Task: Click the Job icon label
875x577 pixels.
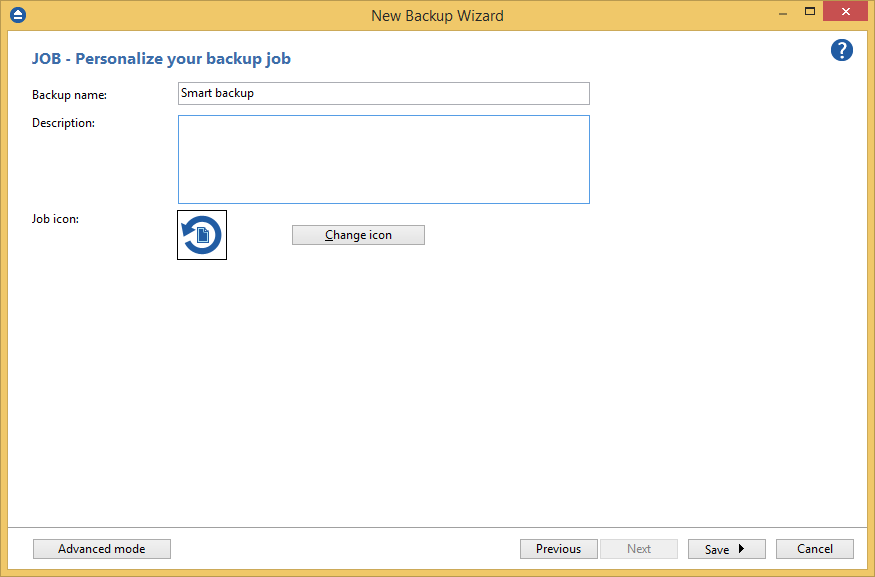Action: [x=54, y=218]
